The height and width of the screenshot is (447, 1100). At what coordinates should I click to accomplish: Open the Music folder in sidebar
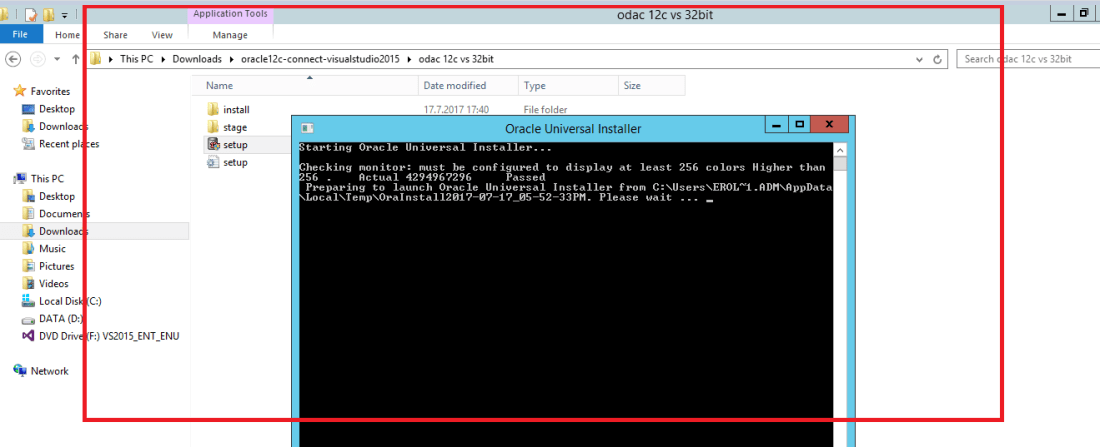point(53,248)
